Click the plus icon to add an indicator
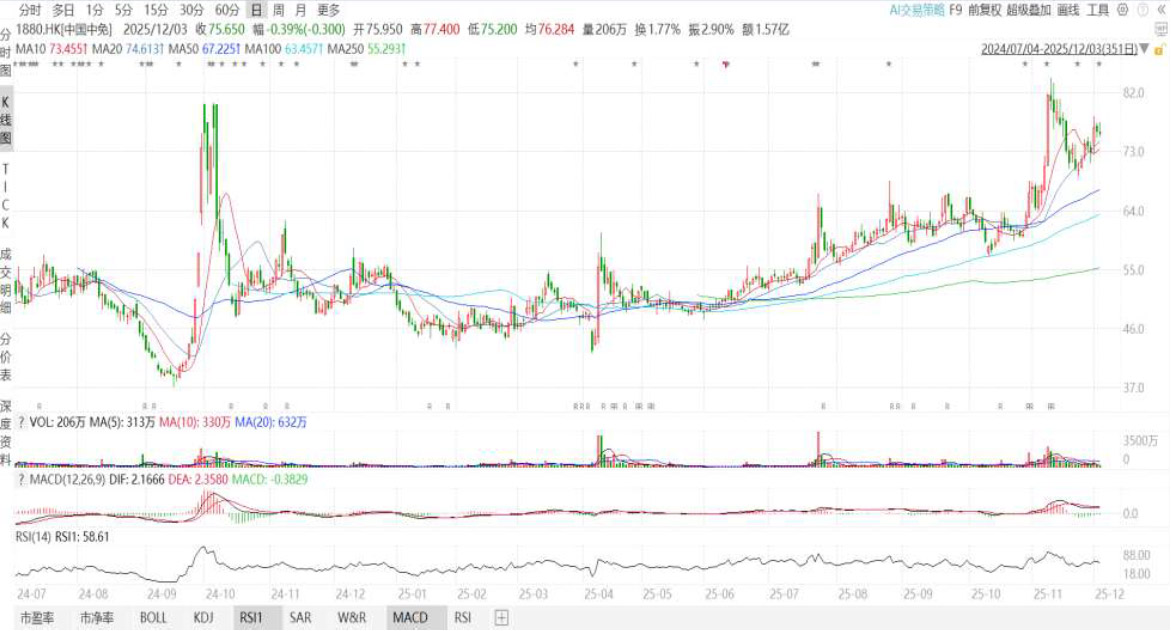The width and height of the screenshot is (1171, 631). pos(501,617)
